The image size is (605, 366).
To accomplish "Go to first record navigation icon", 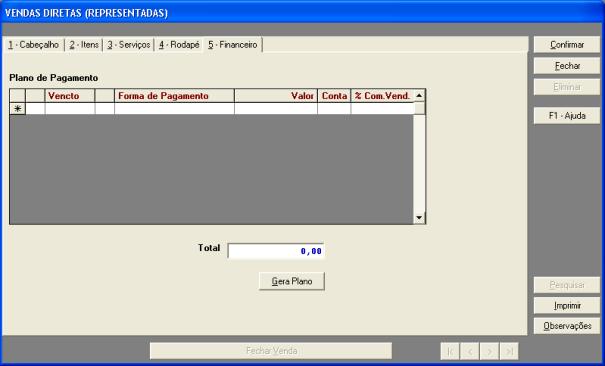I will point(450,351).
